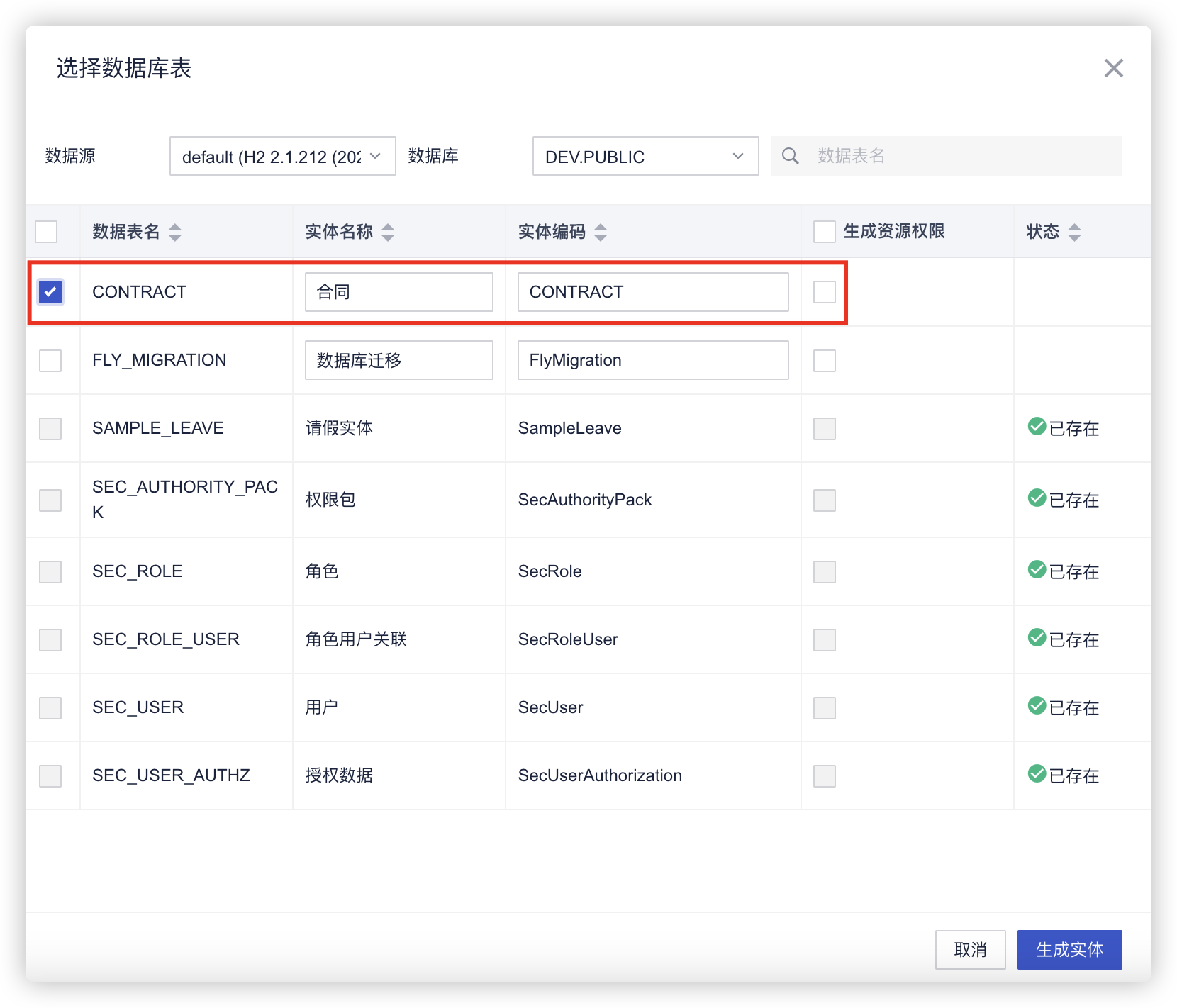Check 生成资源权限 for CONTRACT row
Viewport: 1177px width, 1008px height.
[x=824, y=292]
